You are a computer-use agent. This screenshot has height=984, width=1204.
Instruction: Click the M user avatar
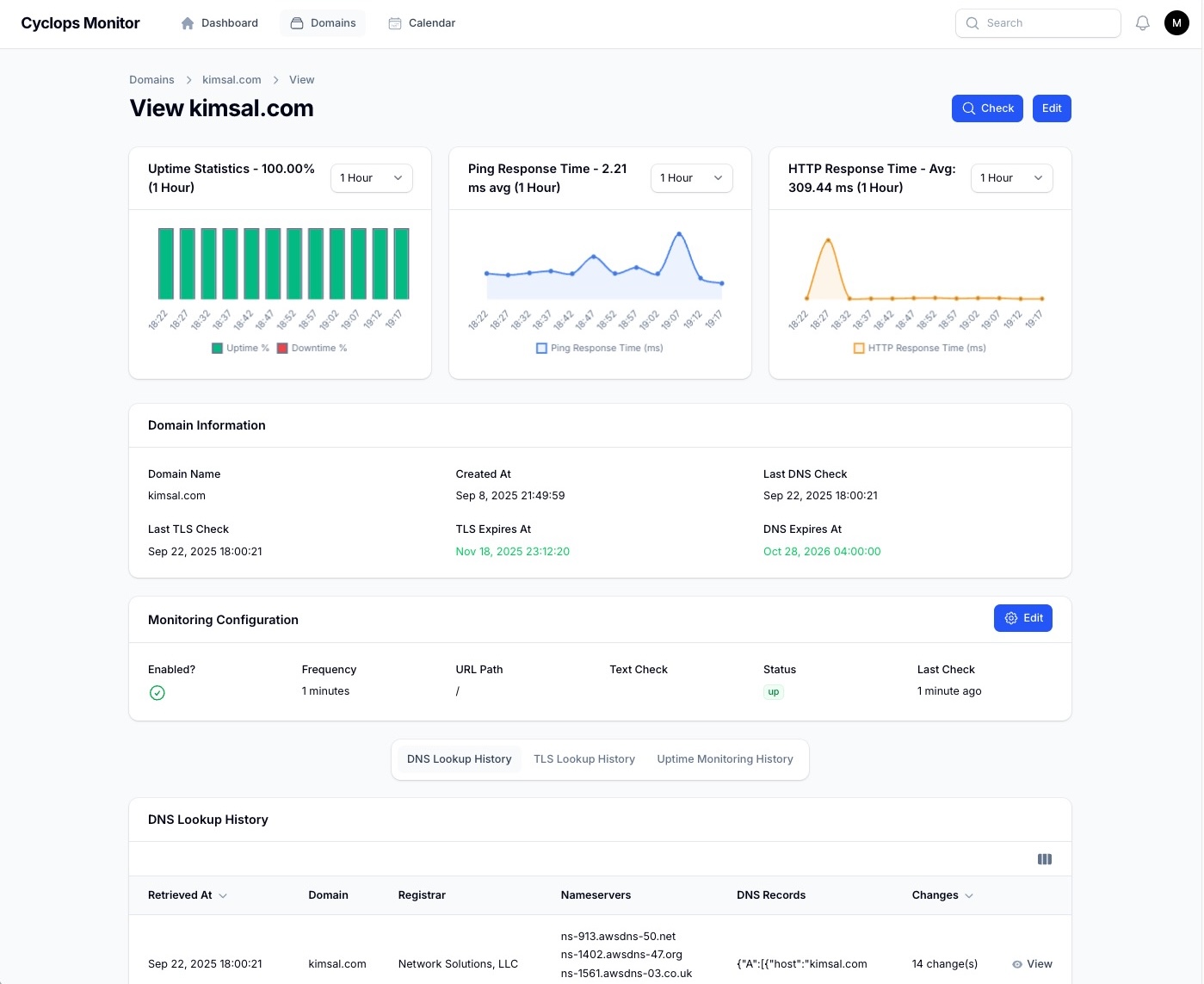tap(1176, 23)
